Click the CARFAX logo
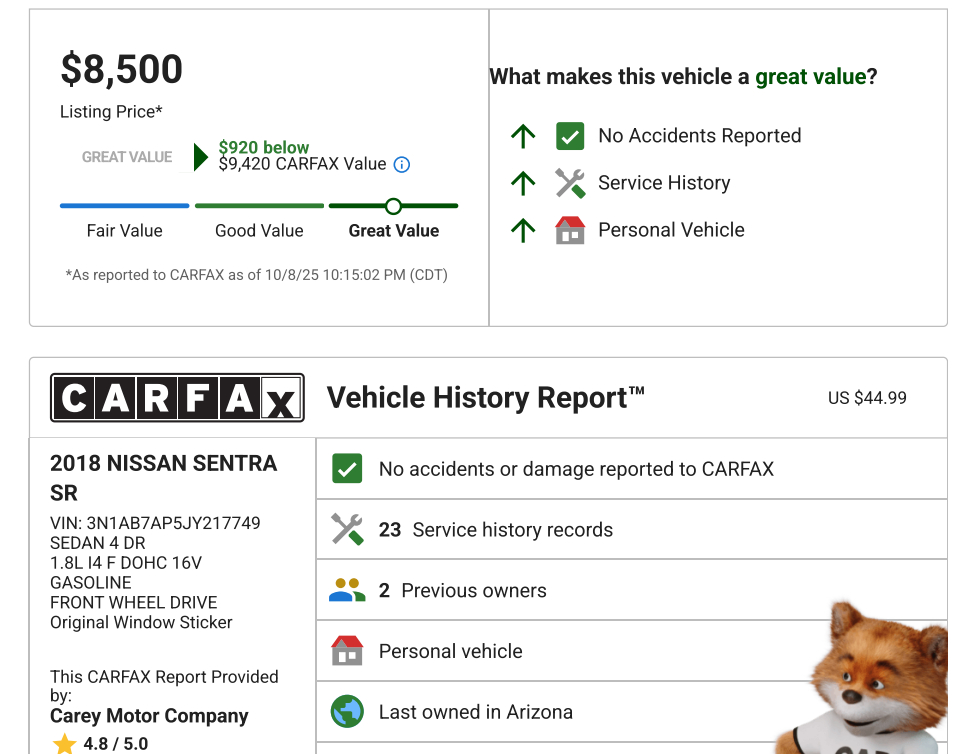The image size is (974, 754). 177,399
